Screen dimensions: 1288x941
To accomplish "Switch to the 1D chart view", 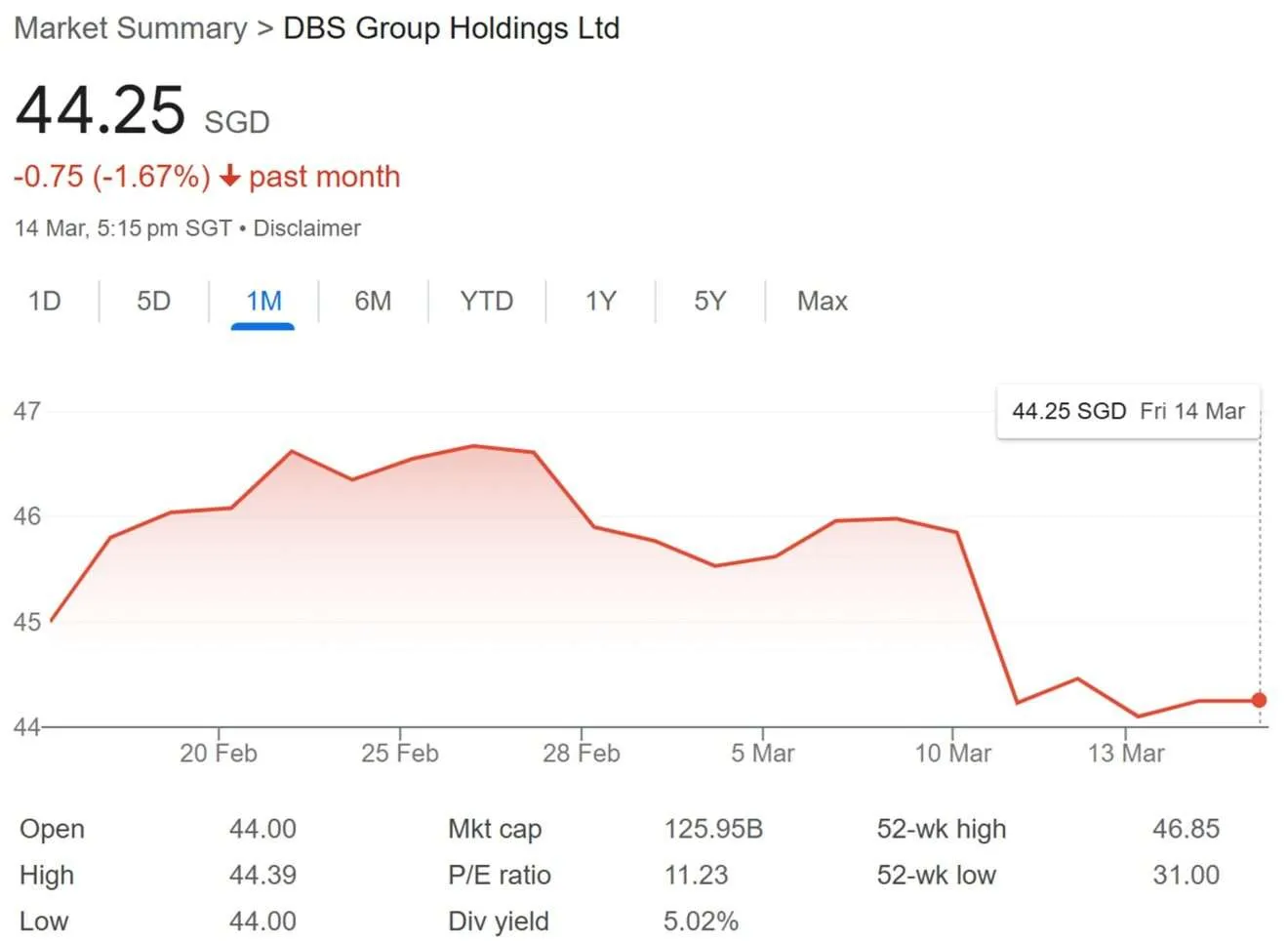I will [44, 302].
